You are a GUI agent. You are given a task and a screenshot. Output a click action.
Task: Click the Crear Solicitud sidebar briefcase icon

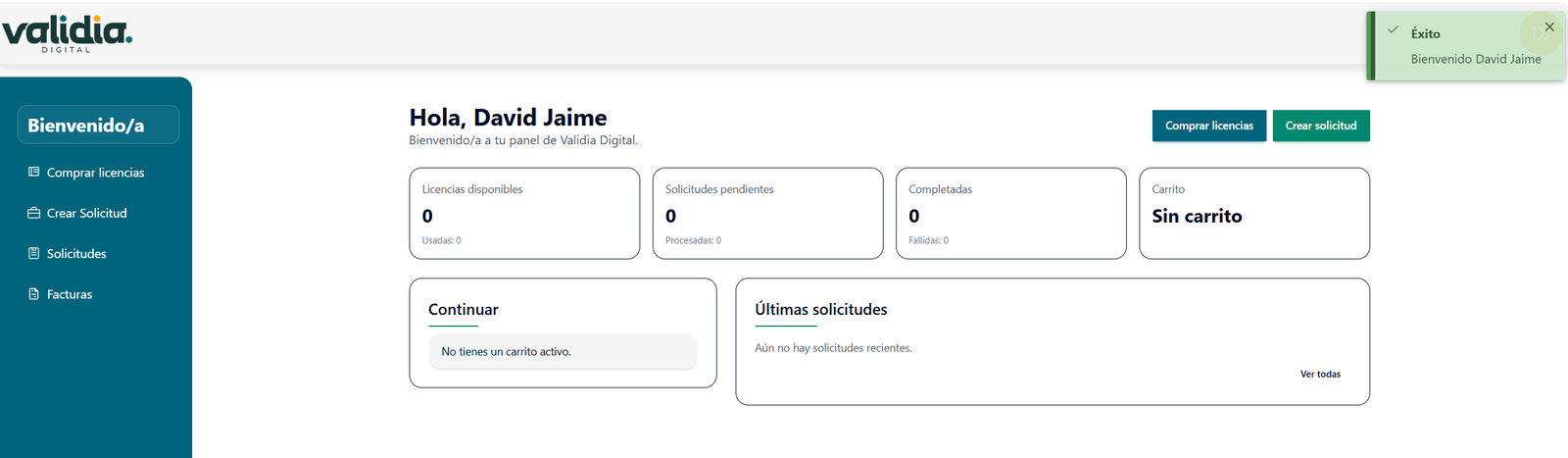[33, 213]
